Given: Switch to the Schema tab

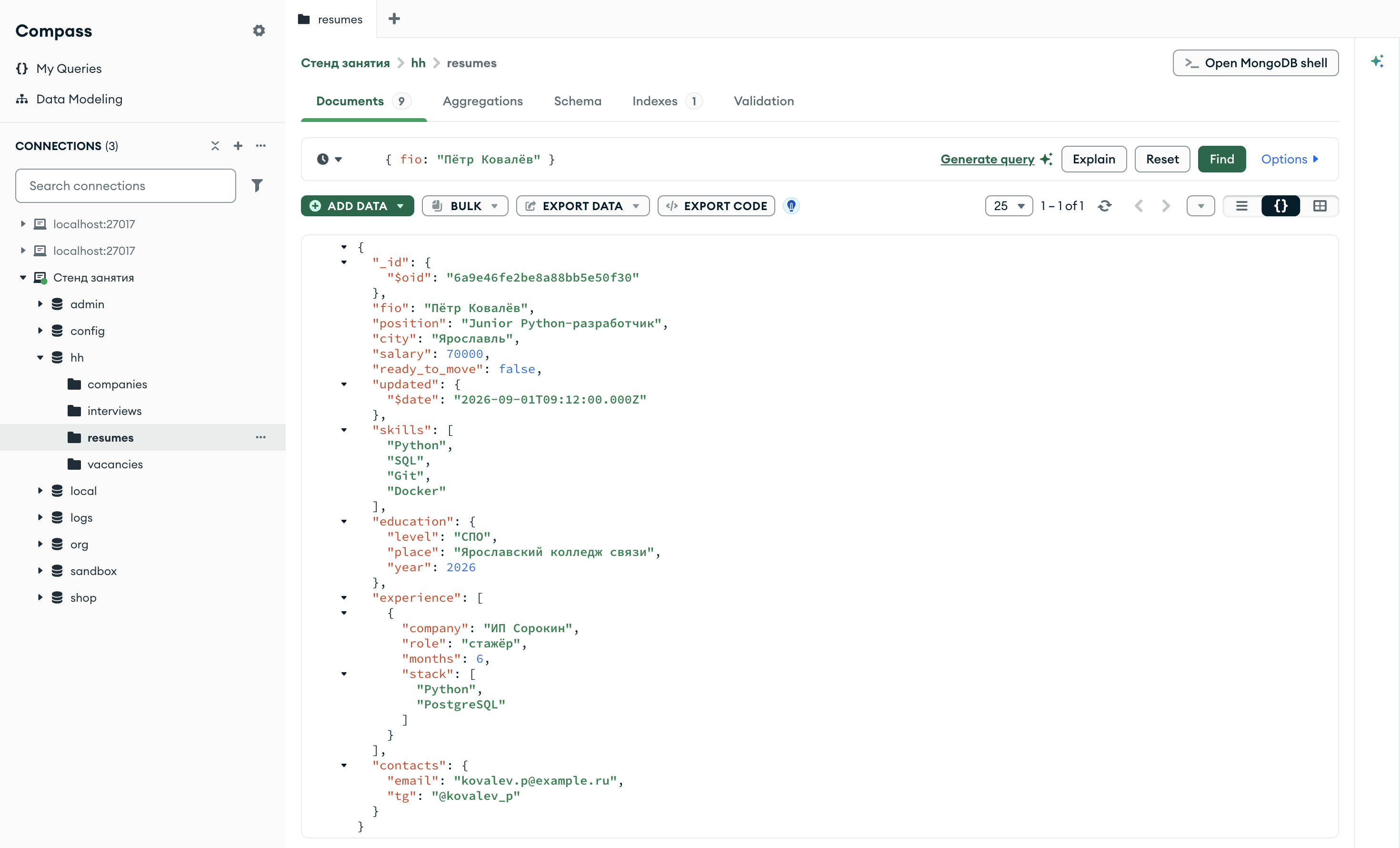Looking at the screenshot, I should [x=577, y=101].
